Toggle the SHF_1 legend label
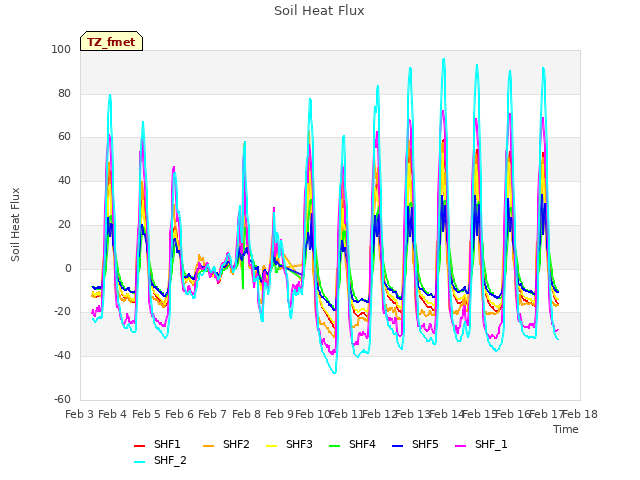640x480 pixels. click(x=491, y=444)
